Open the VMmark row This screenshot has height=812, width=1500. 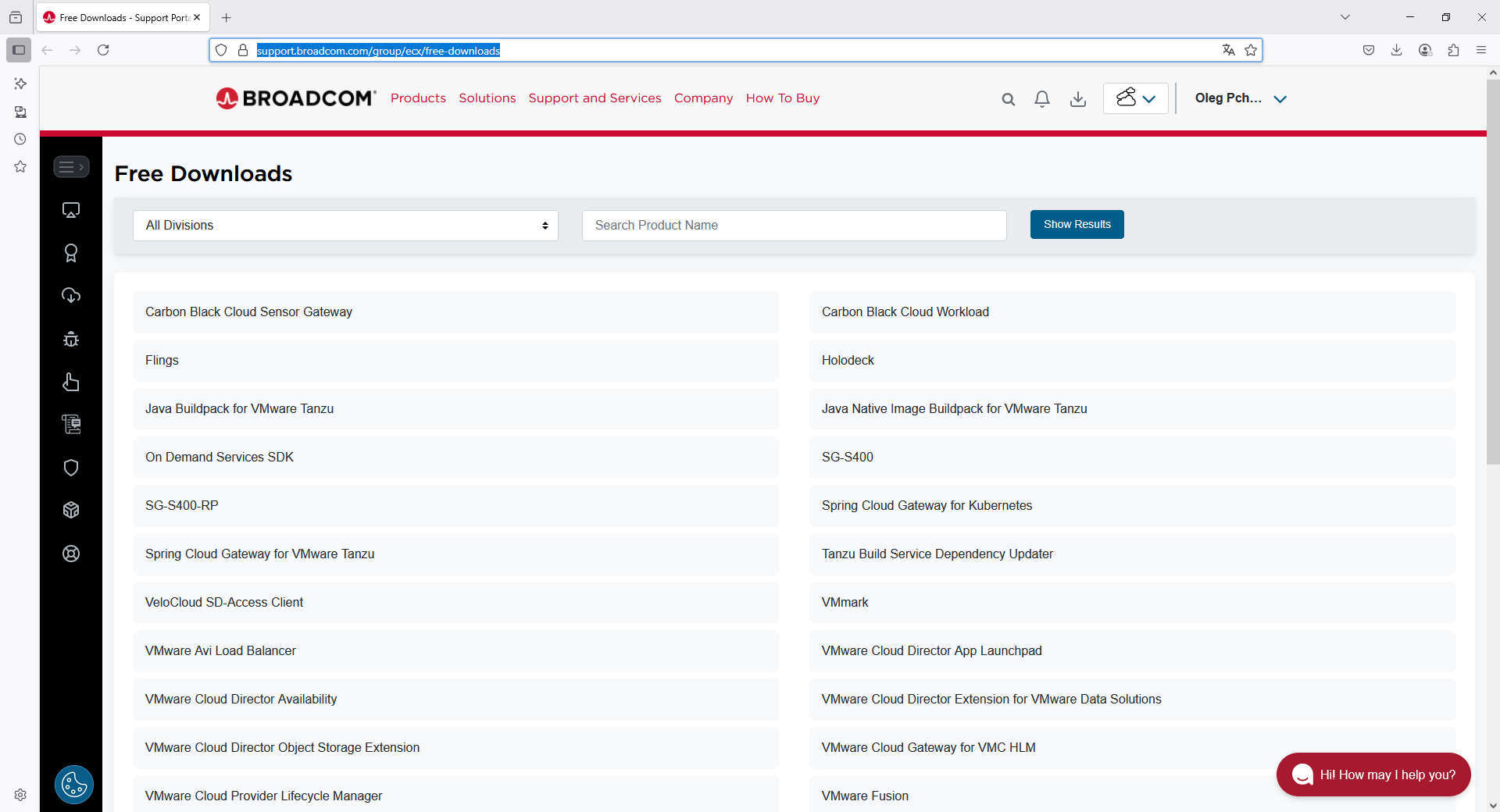1132,603
